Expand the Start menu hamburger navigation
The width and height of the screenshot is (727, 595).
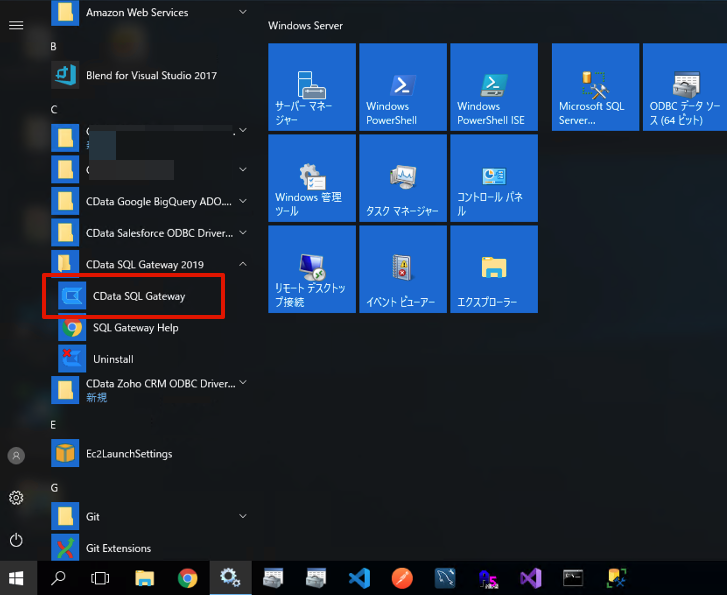point(16,25)
